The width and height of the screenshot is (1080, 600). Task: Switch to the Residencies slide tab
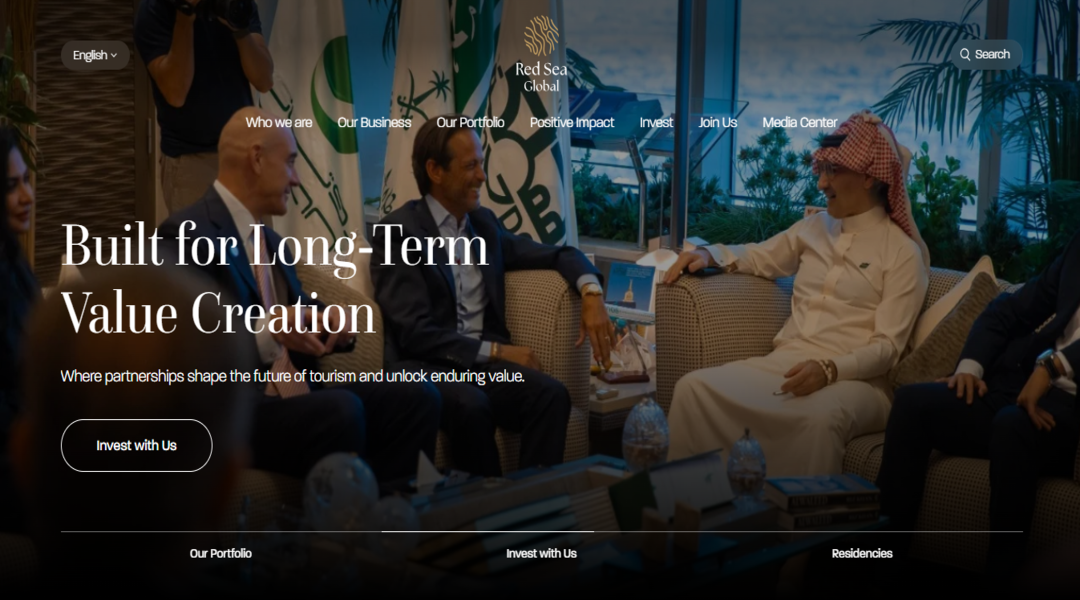click(x=862, y=553)
